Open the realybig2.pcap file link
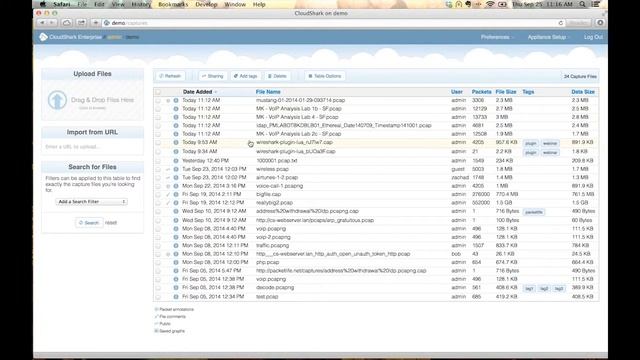This screenshot has height=360, width=640. click(274, 203)
